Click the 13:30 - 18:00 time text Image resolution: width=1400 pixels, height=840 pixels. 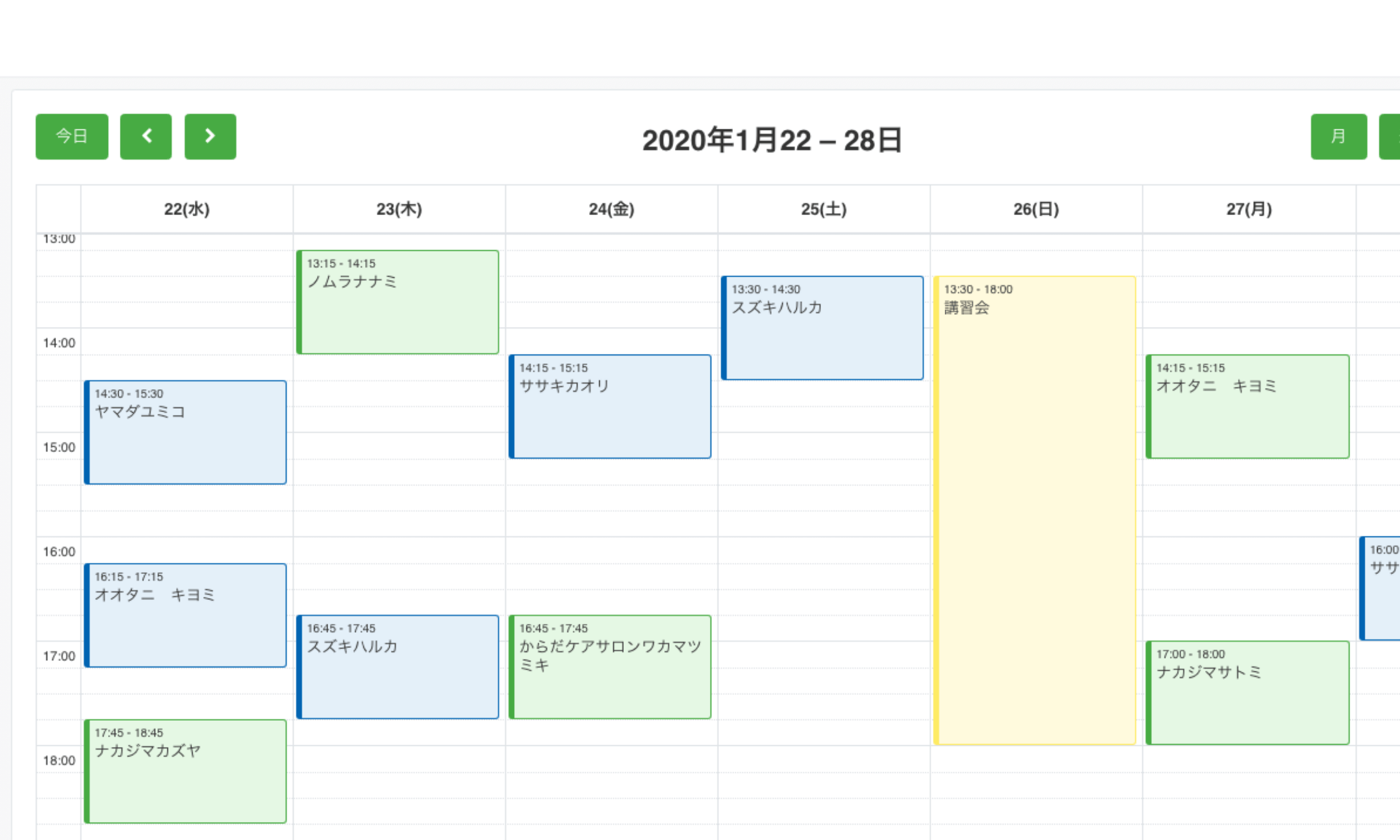(978, 290)
